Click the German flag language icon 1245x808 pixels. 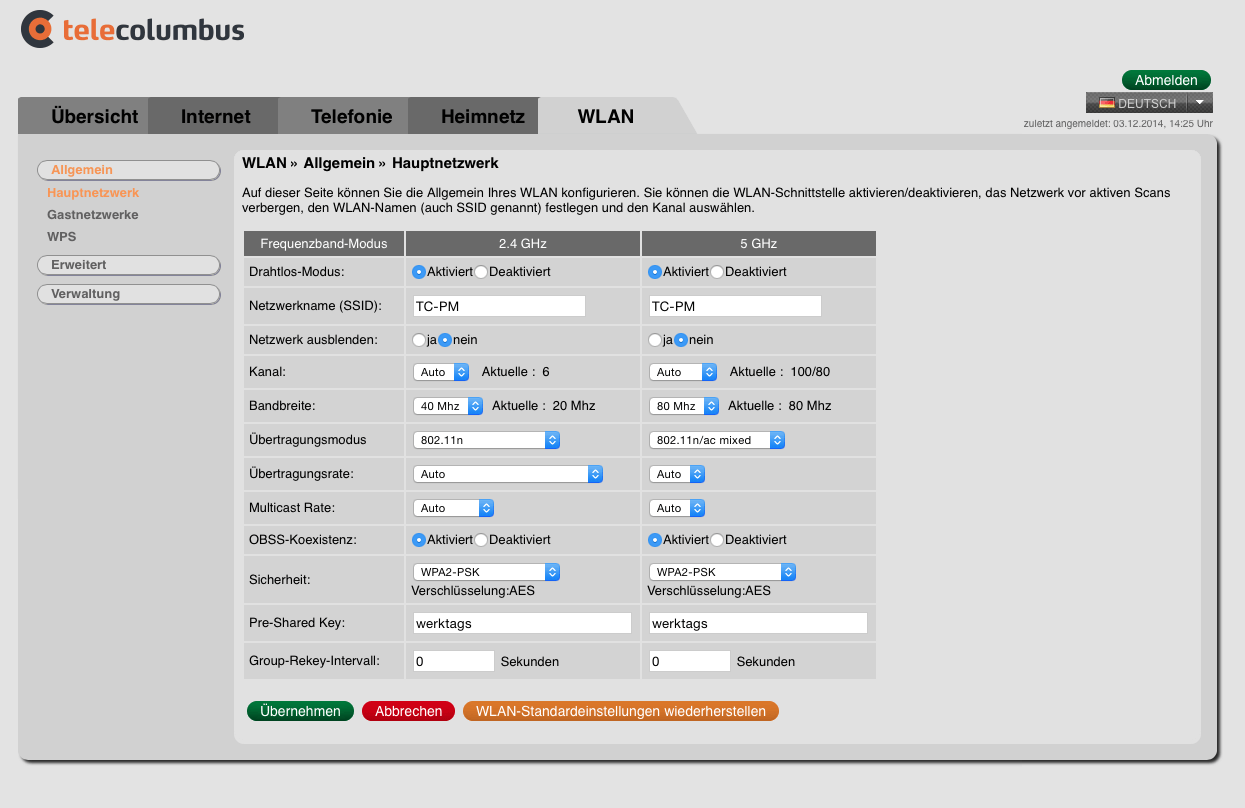click(x=1107, y=103)
